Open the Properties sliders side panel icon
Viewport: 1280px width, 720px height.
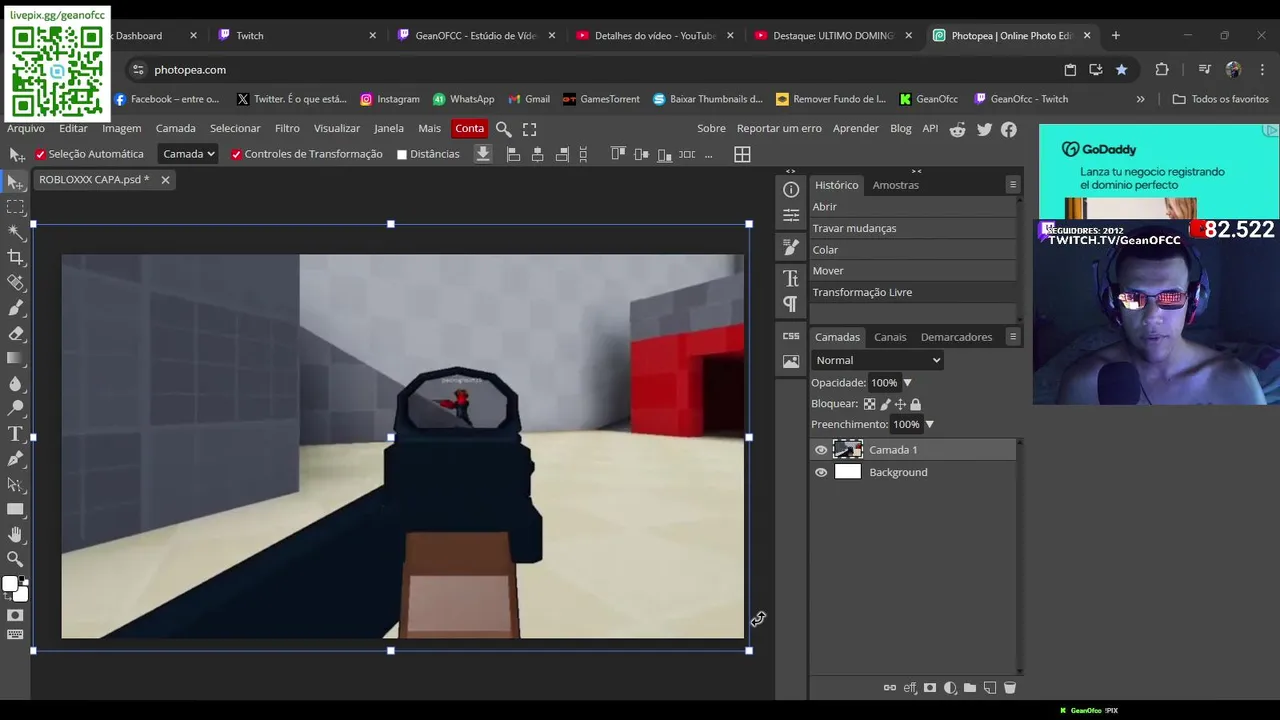point(791,215)
